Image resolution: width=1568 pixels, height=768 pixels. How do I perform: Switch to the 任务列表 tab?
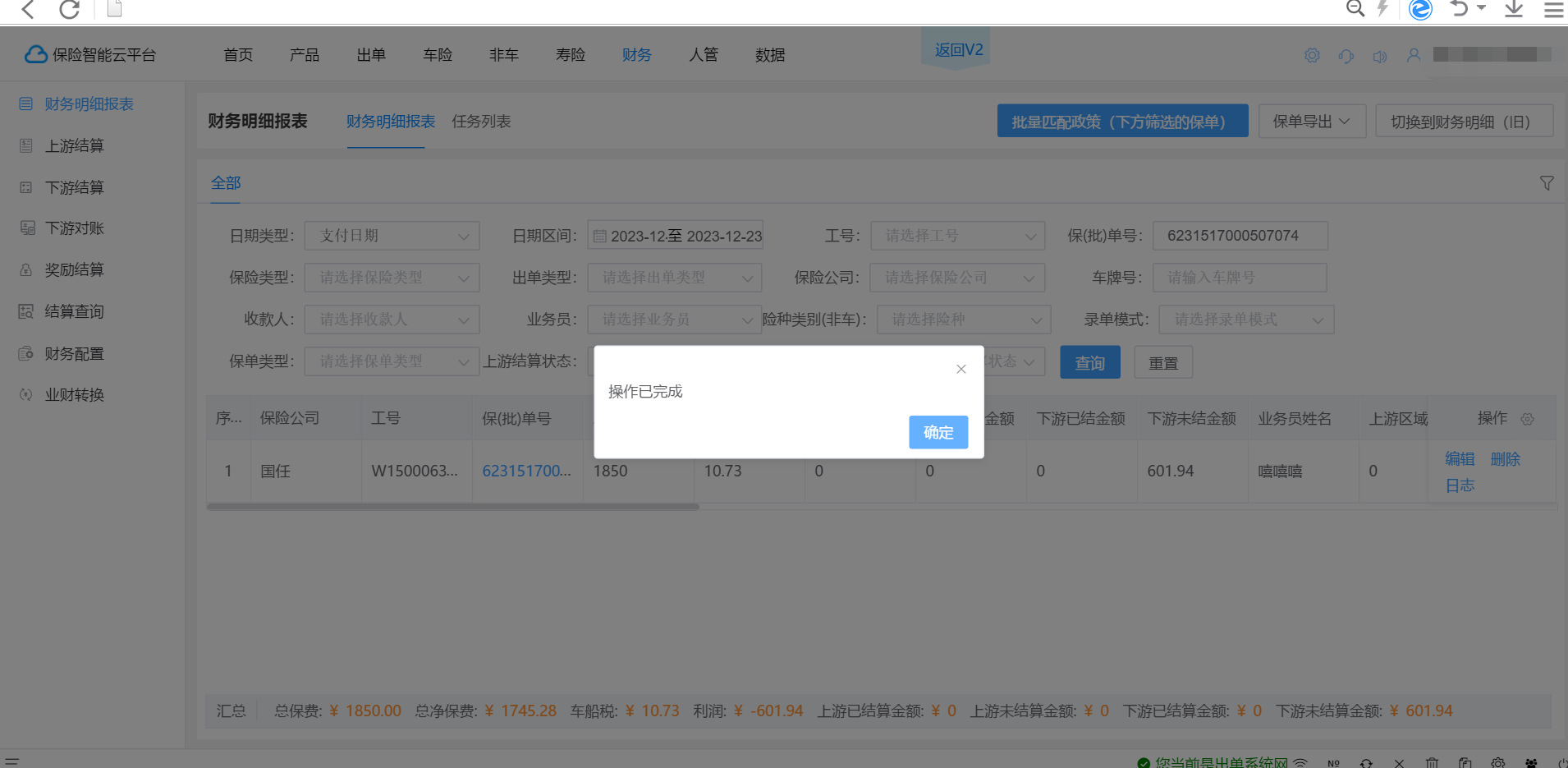point(481,122)
